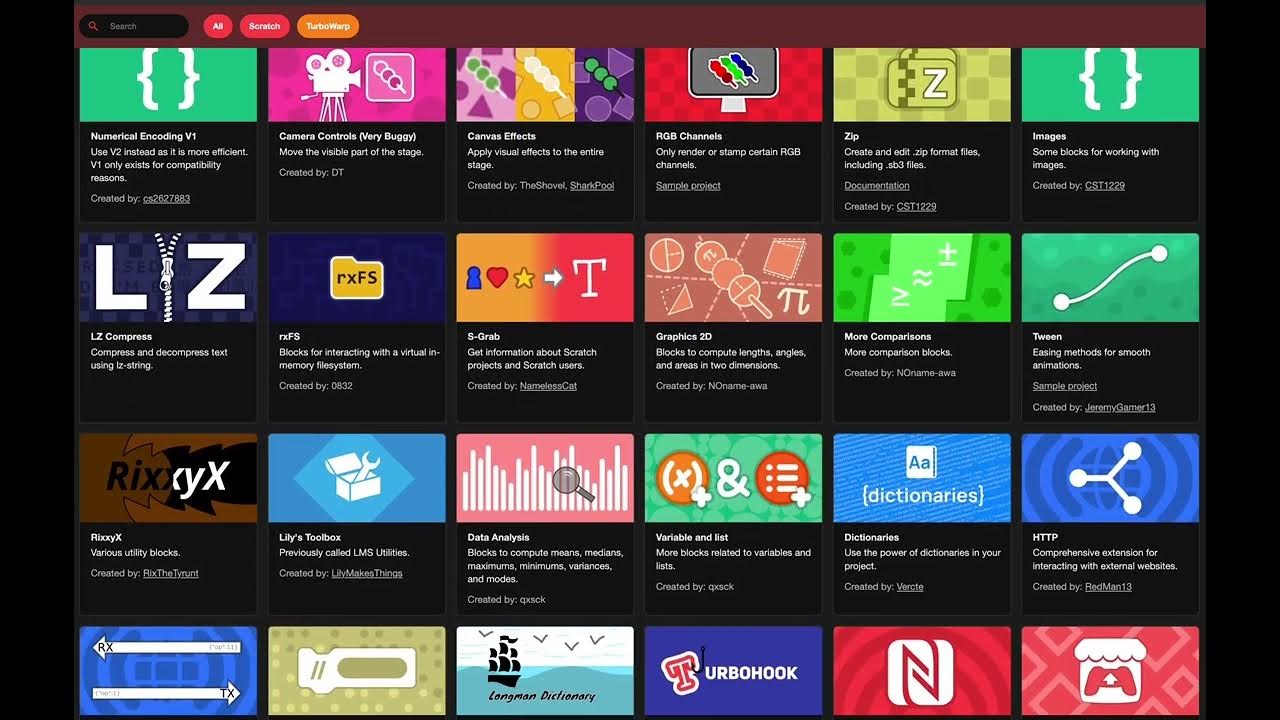Open LilyMakesThings creator link
This screenshot has height=720, width=1280.
click(x=367, y=574)
